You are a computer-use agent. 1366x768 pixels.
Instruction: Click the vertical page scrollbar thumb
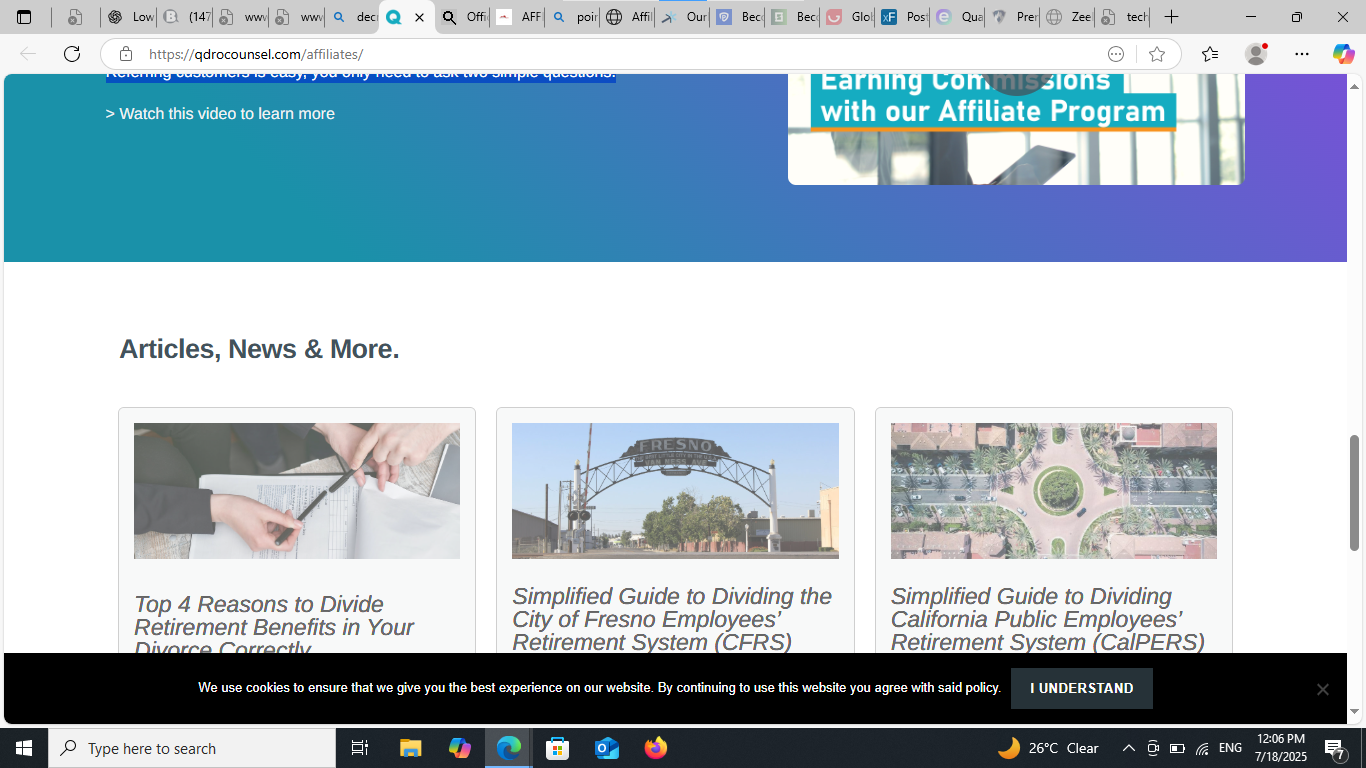point(1355,492)
